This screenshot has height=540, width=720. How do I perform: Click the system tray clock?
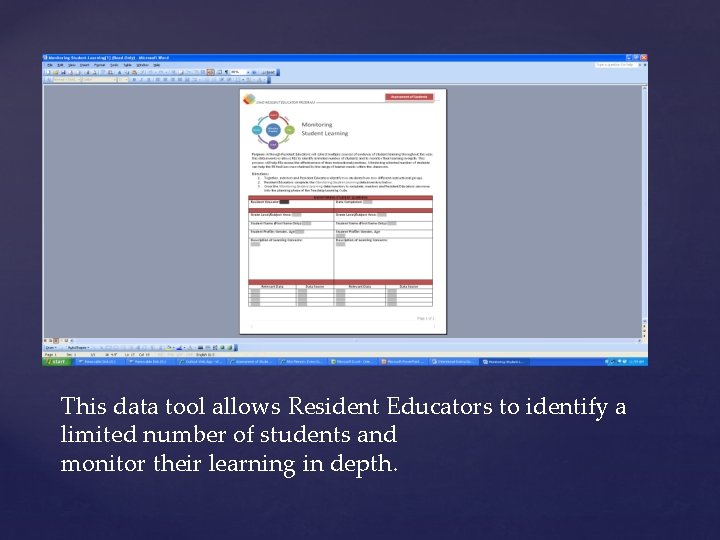[638, 362]
